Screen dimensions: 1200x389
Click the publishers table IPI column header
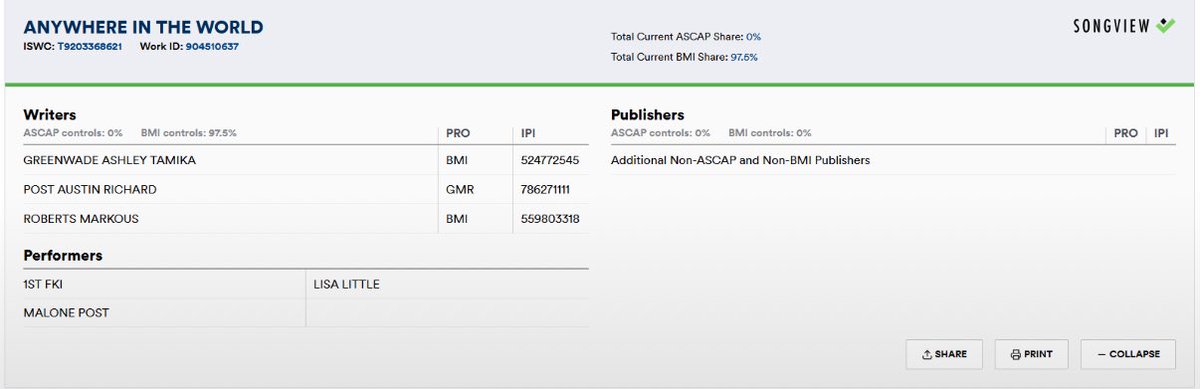pyautogui.click(x=1162, y=133)
